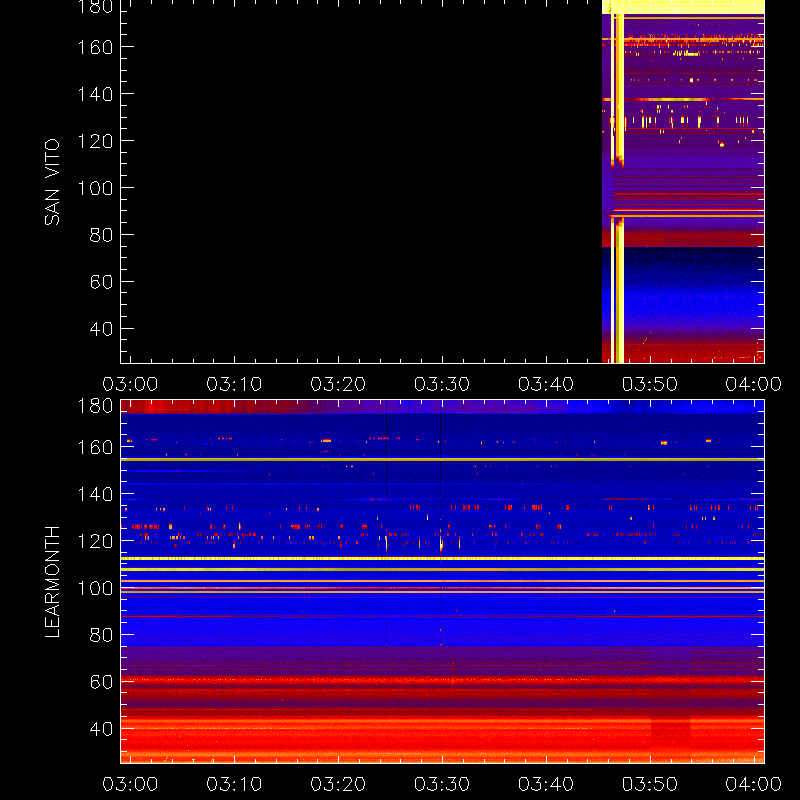Click 03:30 time label under Learmonth plot

(442, 784)
